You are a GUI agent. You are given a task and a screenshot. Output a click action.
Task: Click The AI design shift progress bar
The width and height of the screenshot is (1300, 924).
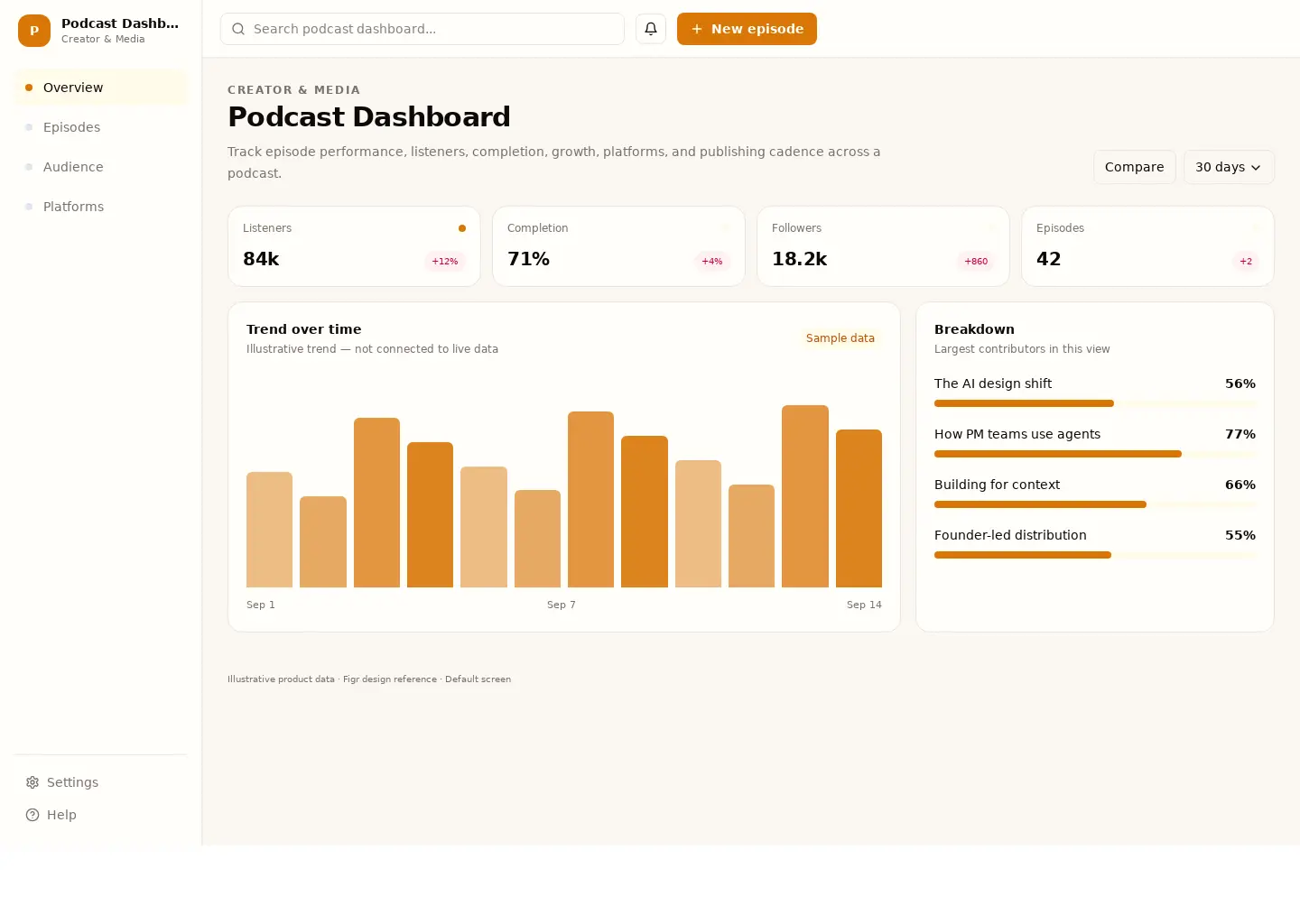(x=1095, y=403)
